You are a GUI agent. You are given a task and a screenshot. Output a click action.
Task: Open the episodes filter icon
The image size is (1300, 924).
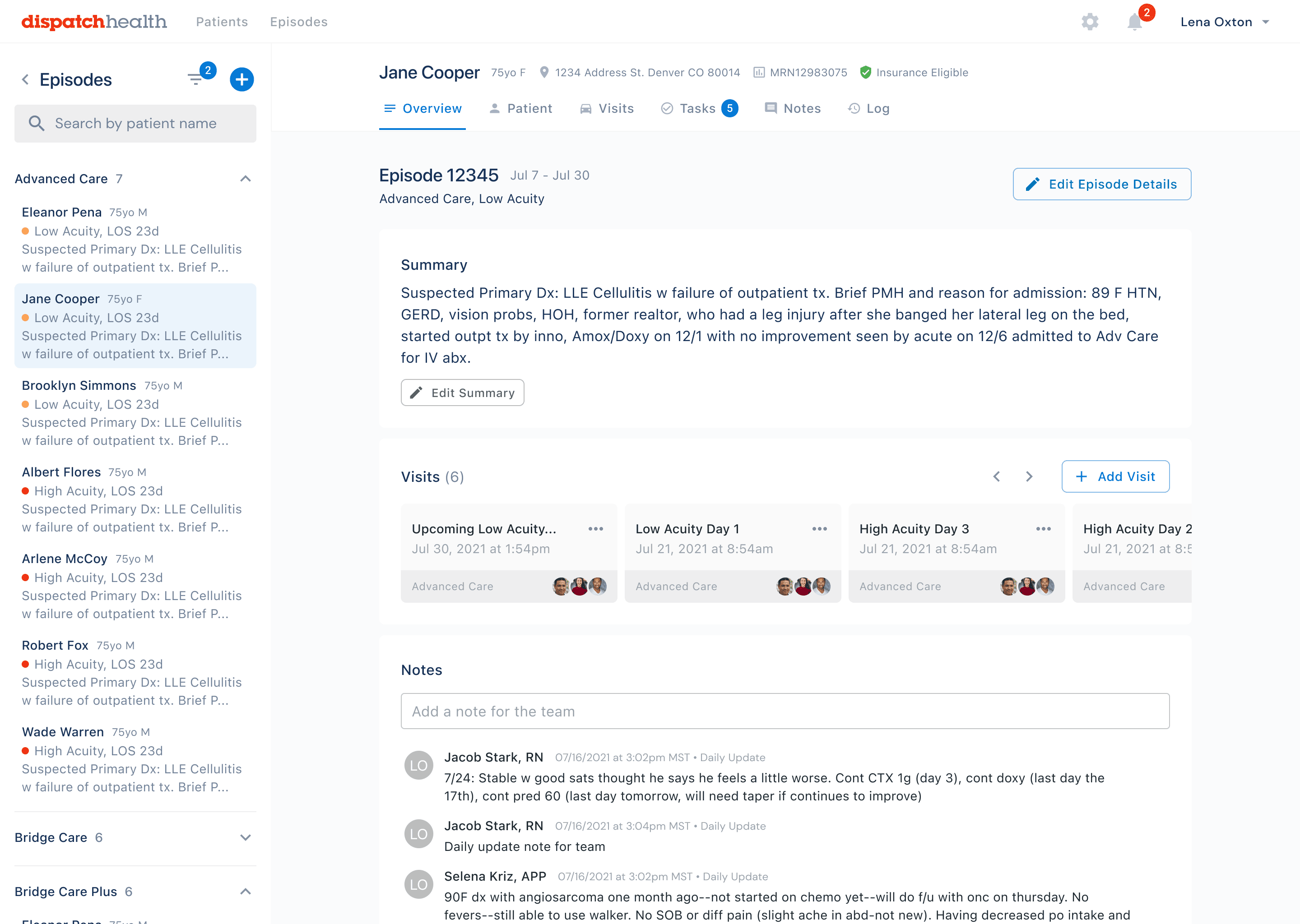pos(196,79)
